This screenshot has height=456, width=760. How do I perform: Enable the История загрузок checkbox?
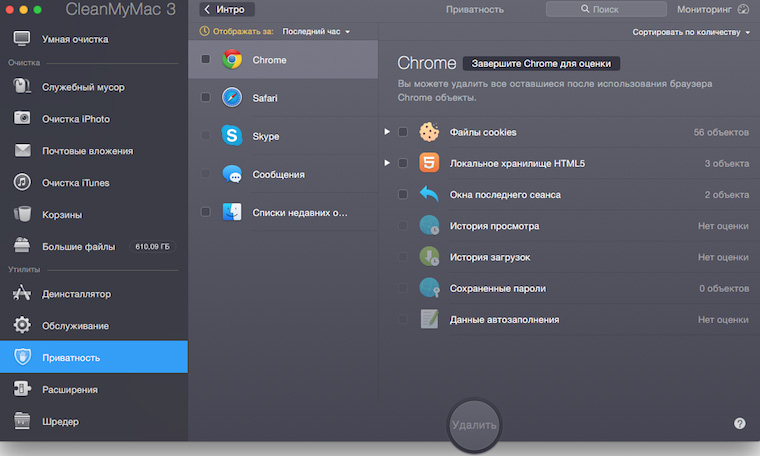(x=403, y=257)
